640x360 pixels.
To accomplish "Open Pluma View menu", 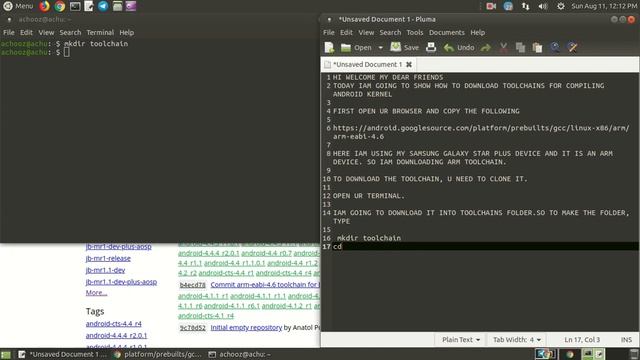I will (366, 32).
